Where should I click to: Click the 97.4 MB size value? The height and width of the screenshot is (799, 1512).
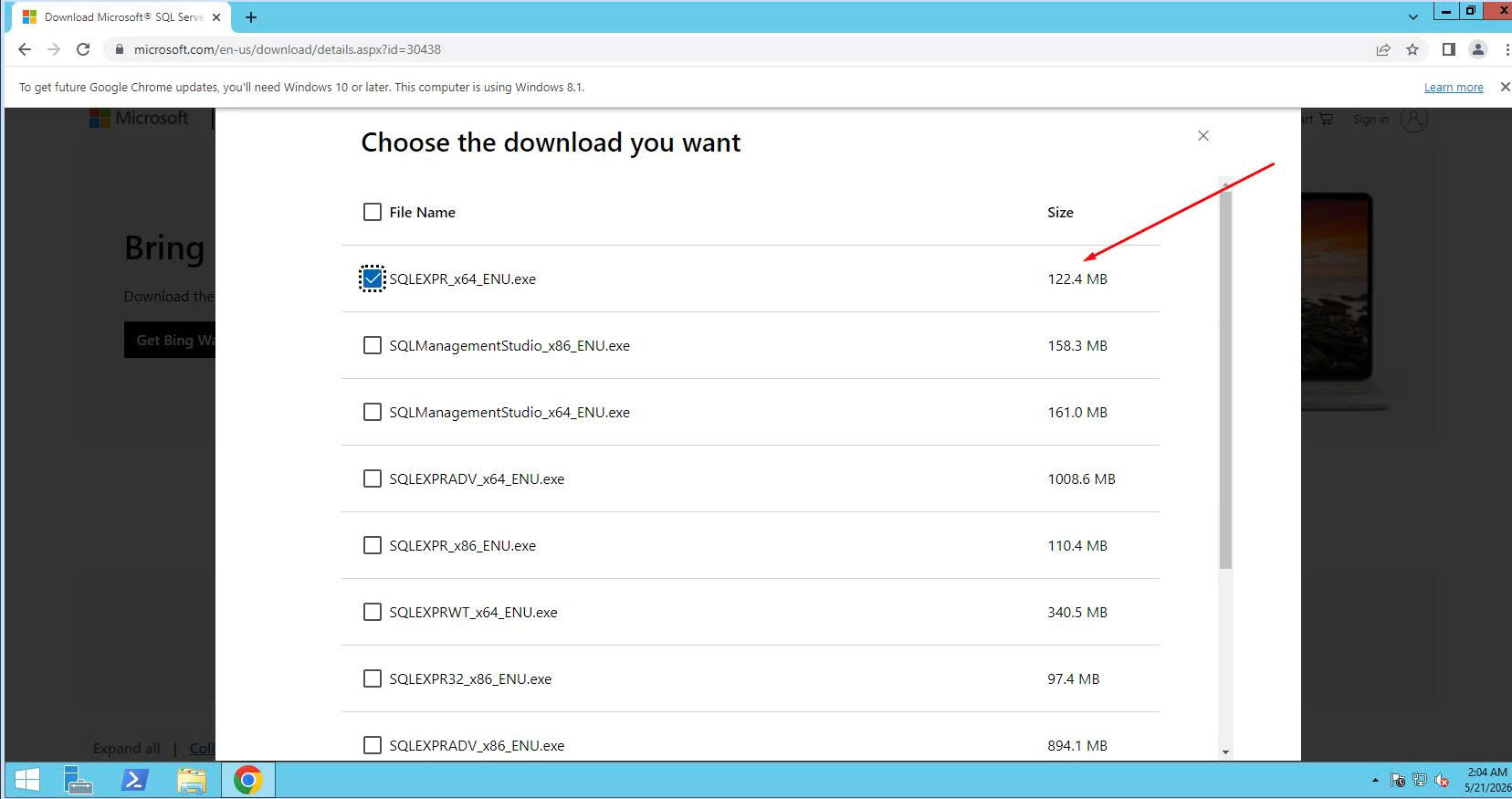click(1074, 678)
